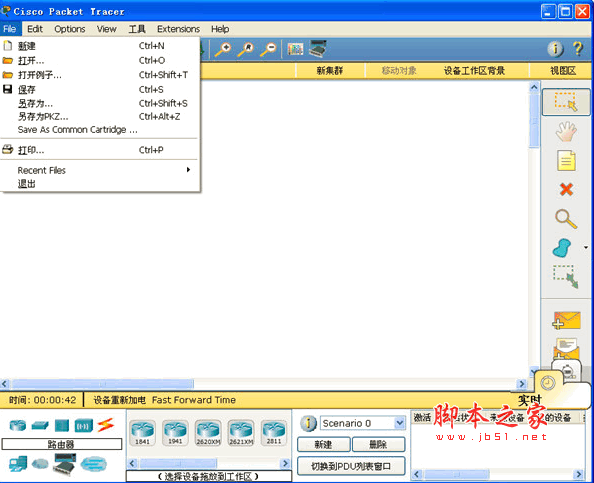This screenshot has height=483, width=594.
Task: Open the drawing palette icon
Action: pos(295,49)
